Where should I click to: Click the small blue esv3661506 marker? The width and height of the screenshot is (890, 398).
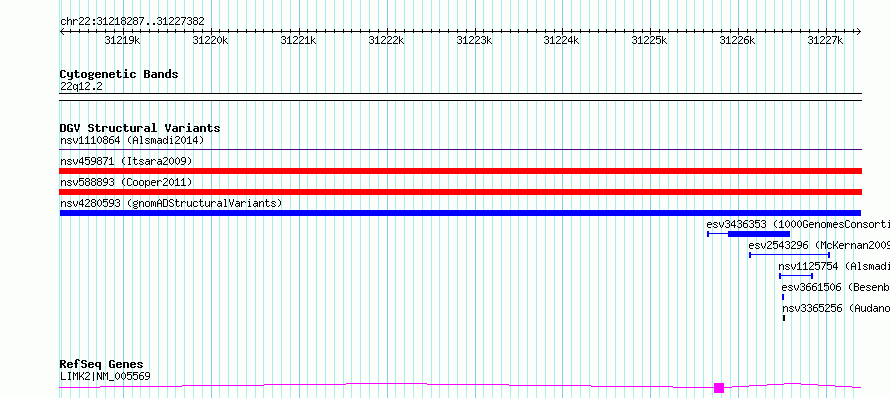tap(783, 297)
